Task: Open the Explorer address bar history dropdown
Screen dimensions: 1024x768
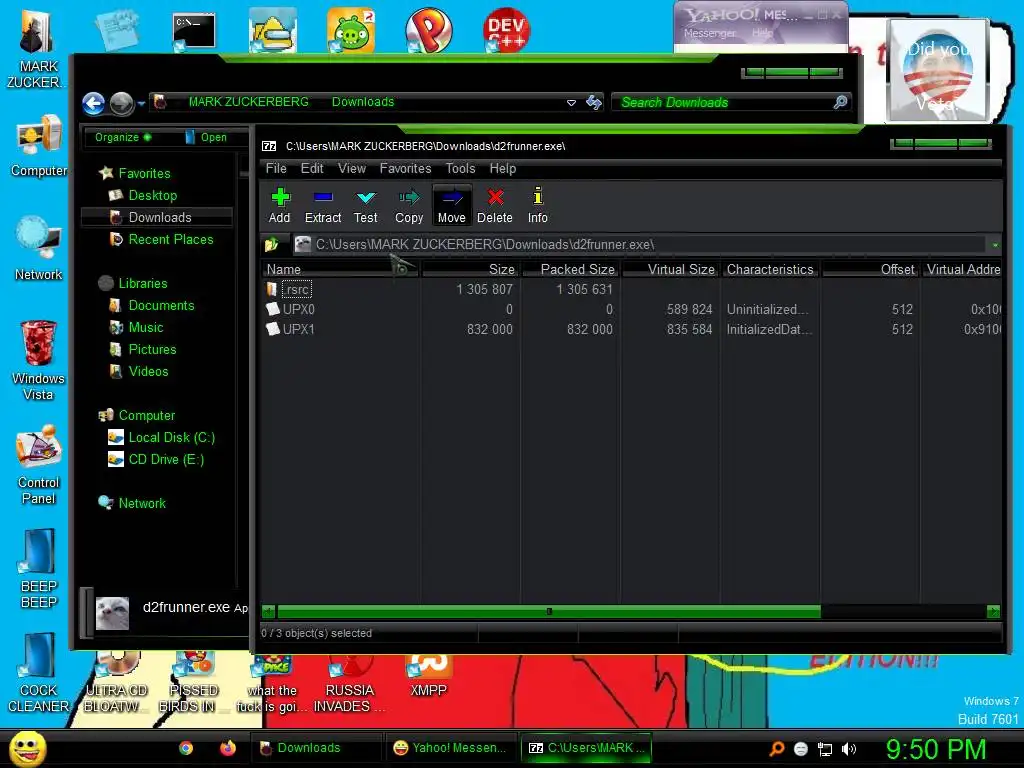Action: click(571, 103)
